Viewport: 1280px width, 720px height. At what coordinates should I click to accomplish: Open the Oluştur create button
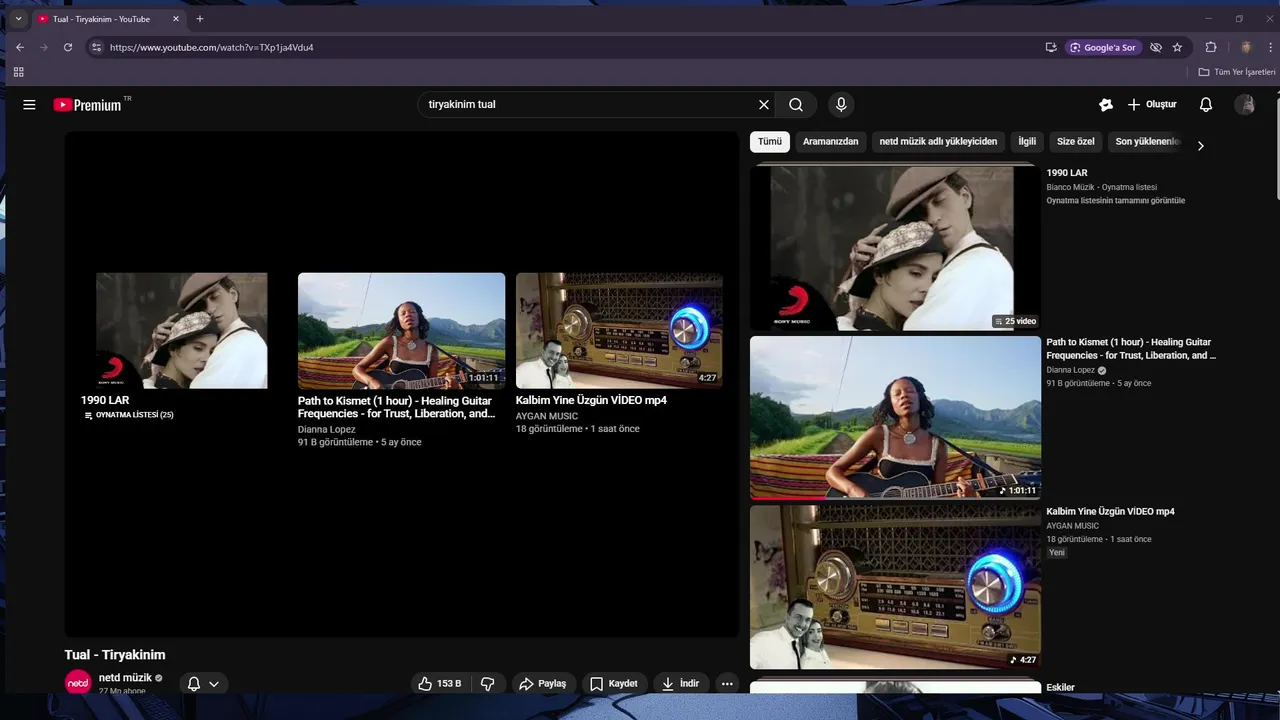[1152, 104]
